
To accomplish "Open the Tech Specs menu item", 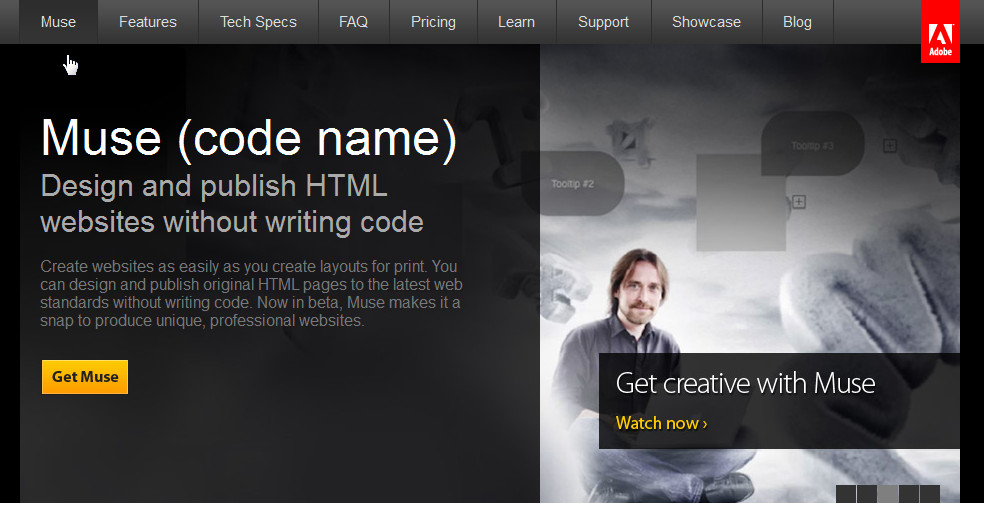I will 259,22.
